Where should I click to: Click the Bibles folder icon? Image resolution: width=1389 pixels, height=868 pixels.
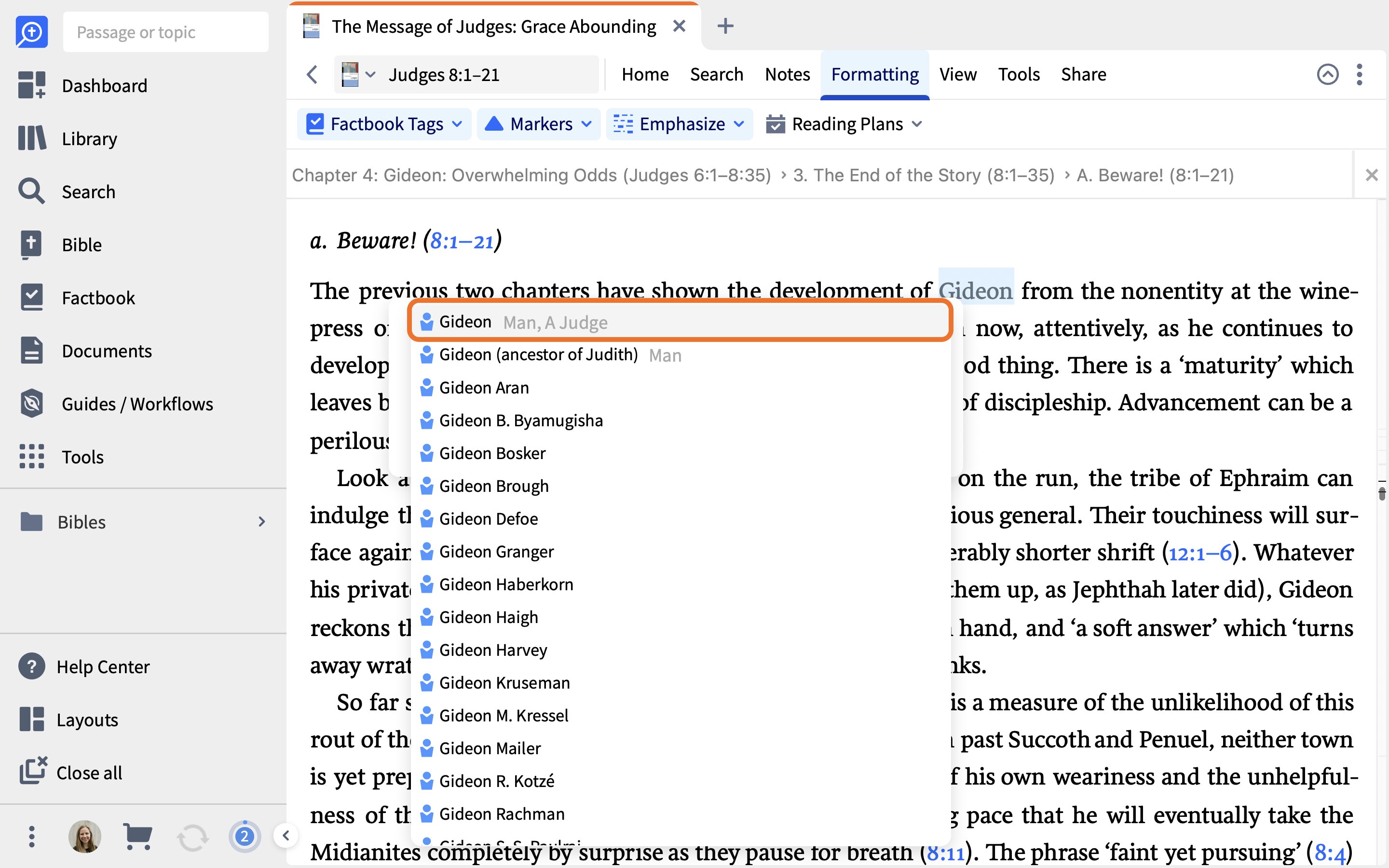click(31, 521)
